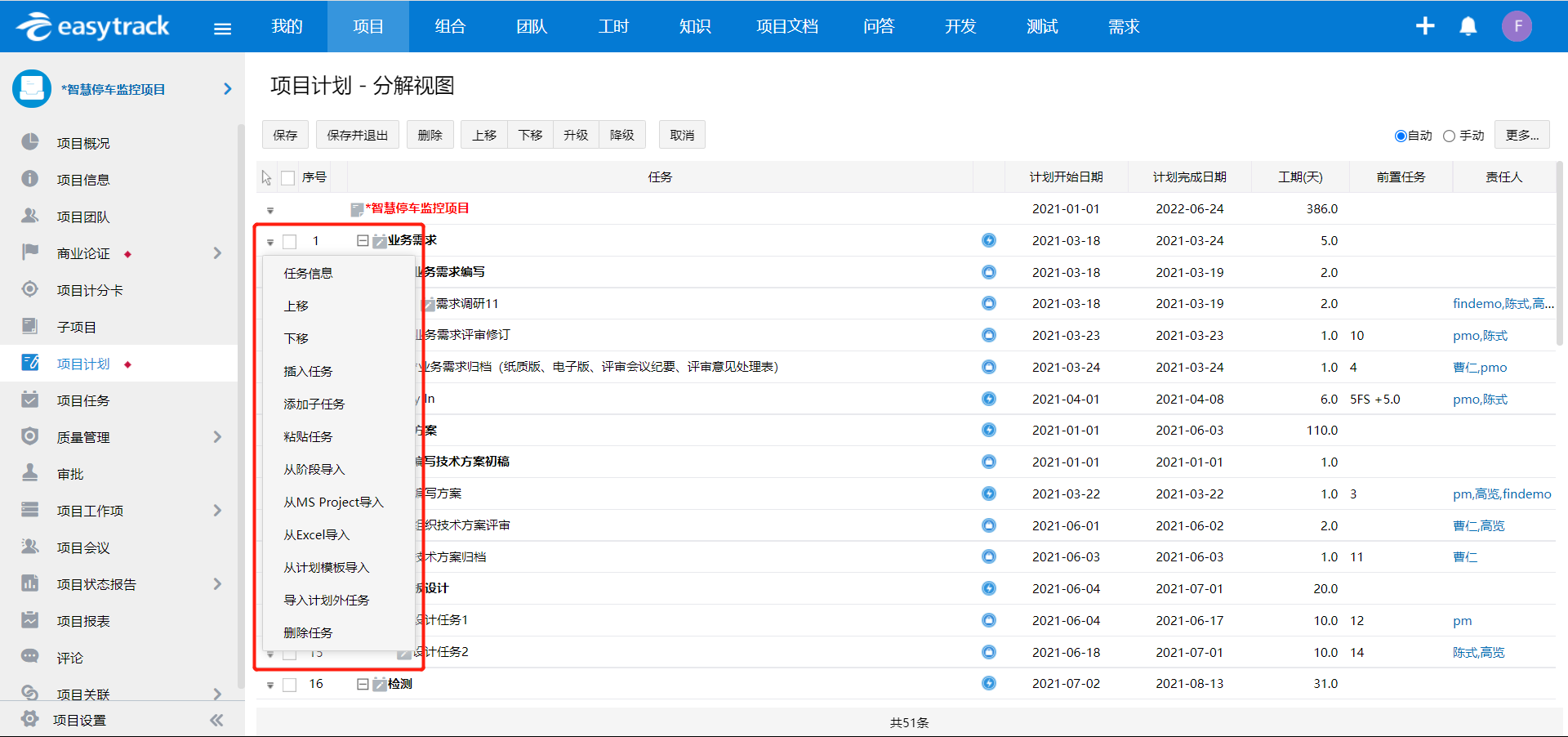
Task: Switch to 项目文档 top tab
Action: pyautogui.click(x=787, y=26)
